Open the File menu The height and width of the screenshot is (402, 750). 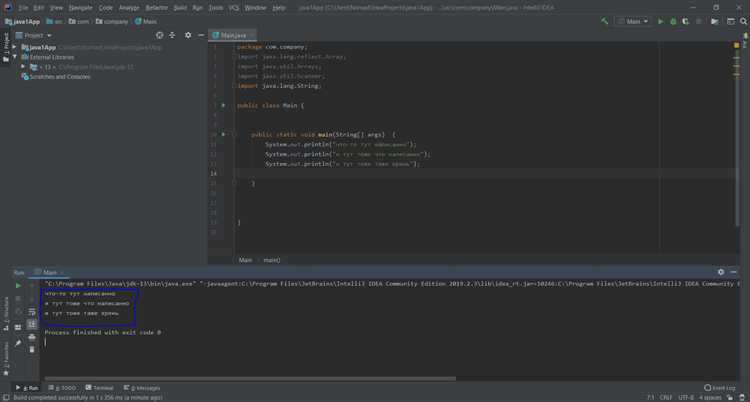[x=23, y=8]
